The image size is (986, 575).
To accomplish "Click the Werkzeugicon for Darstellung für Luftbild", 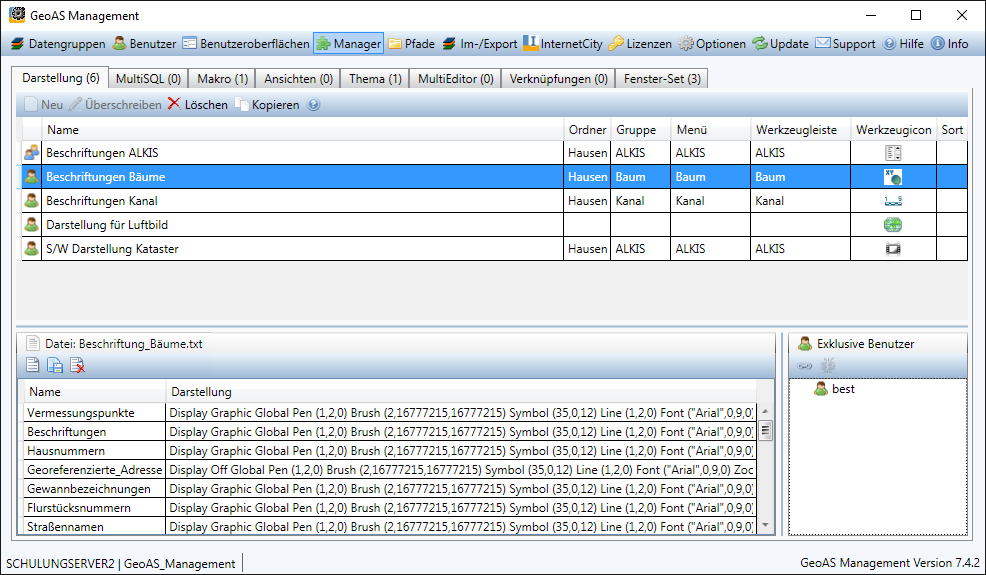I will tap(893, 225).
